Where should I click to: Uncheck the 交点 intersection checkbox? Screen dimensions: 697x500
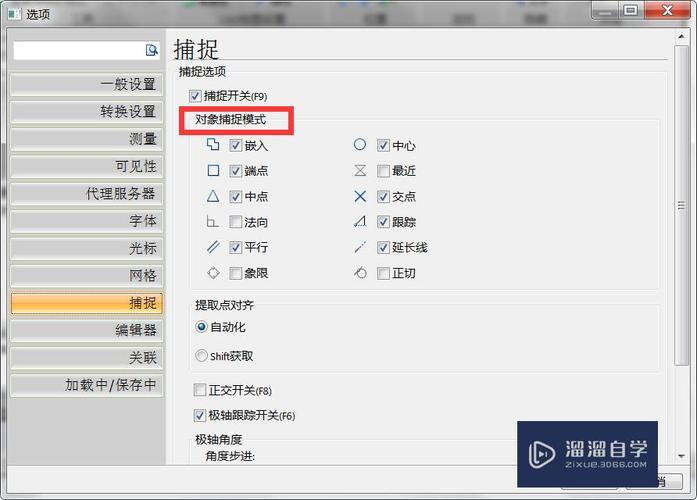[383, 196]
